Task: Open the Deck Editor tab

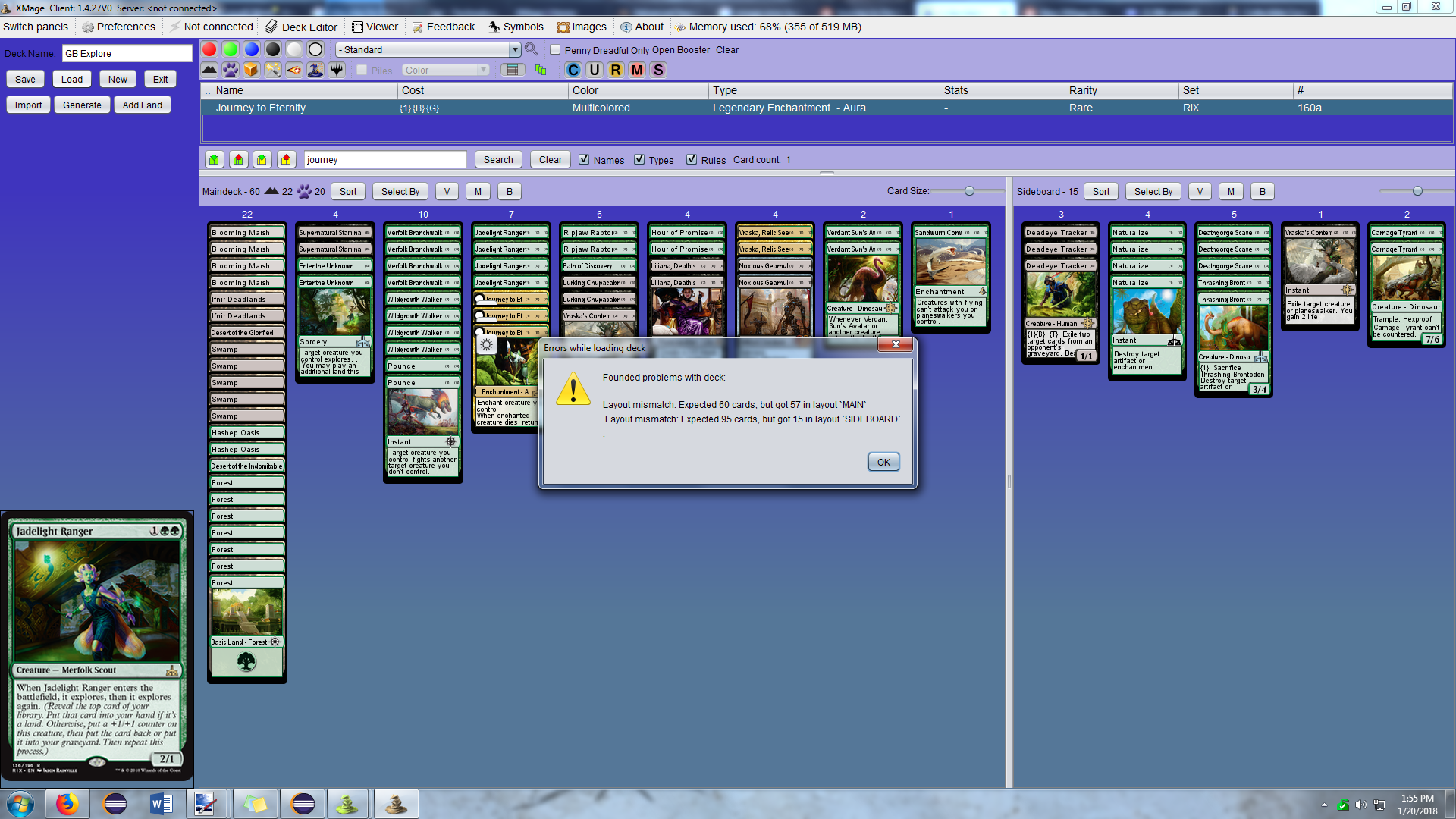Action: pos(302,27)
